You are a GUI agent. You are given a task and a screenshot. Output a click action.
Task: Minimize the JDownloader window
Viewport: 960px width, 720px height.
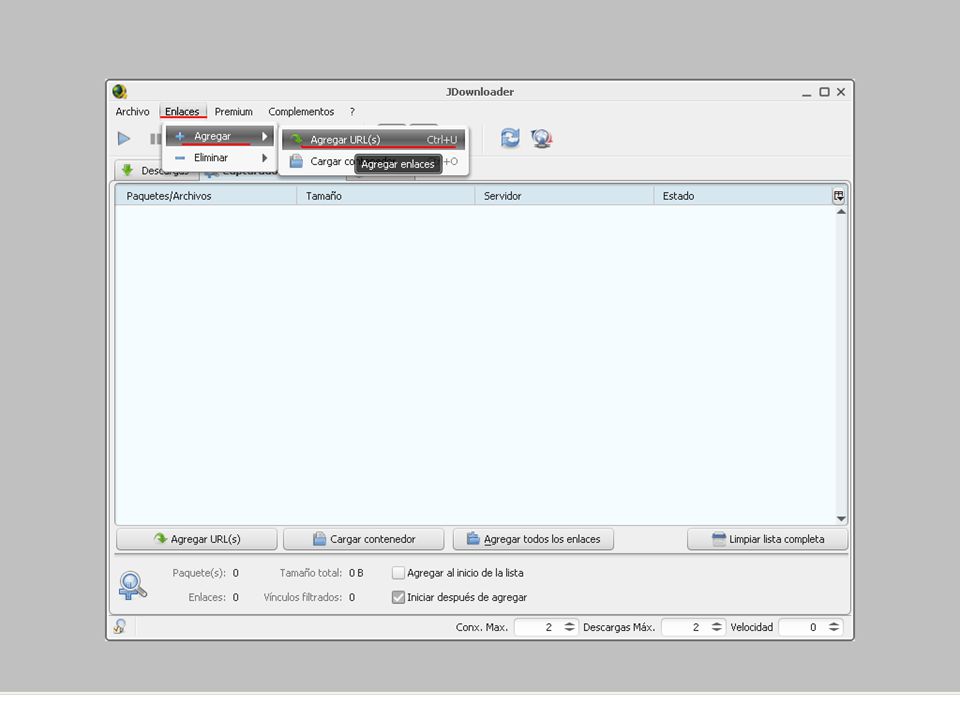pyautogui.click(x=806, y=92)
